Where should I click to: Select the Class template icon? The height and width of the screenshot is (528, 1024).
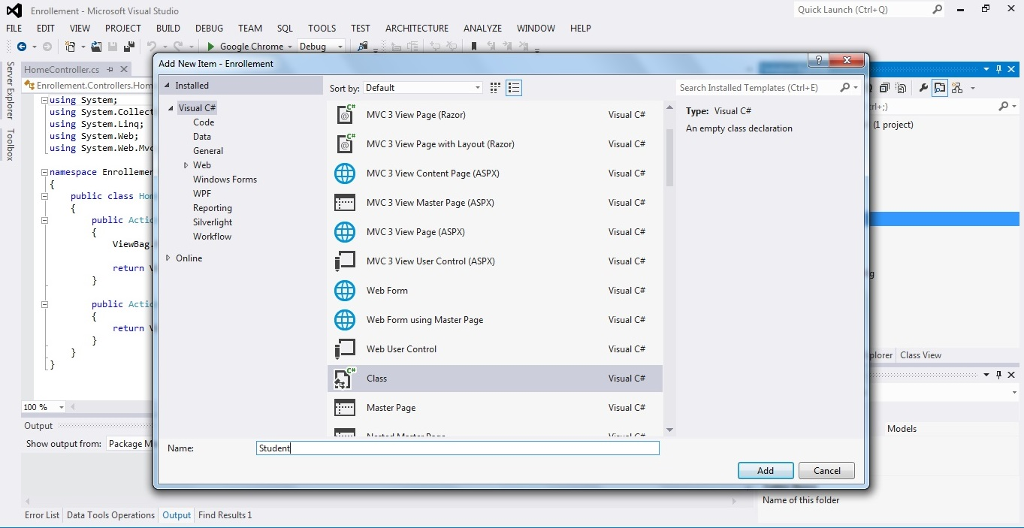(345, 378)
